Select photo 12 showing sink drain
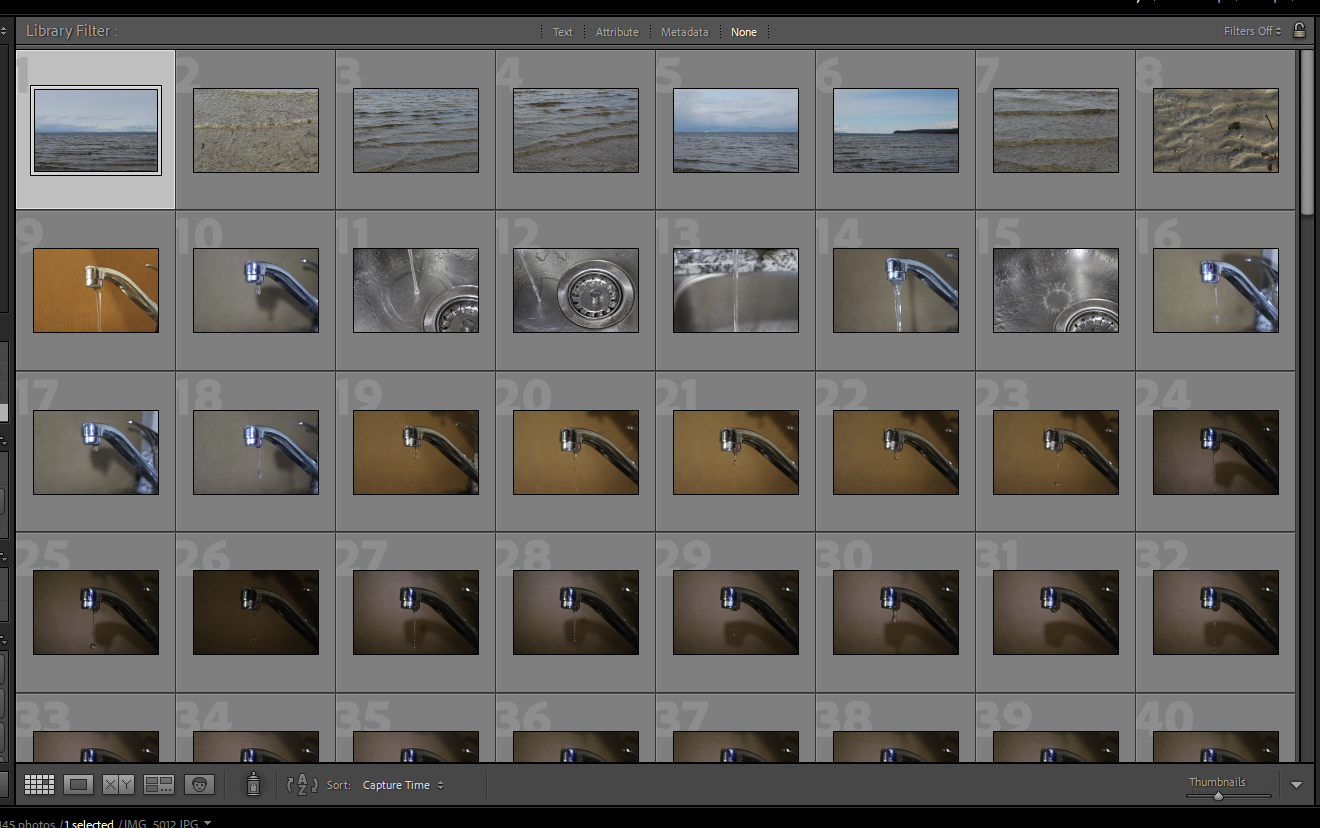Image resolution: width=1320 pixels, height=828 pixels. coord(576,290)
